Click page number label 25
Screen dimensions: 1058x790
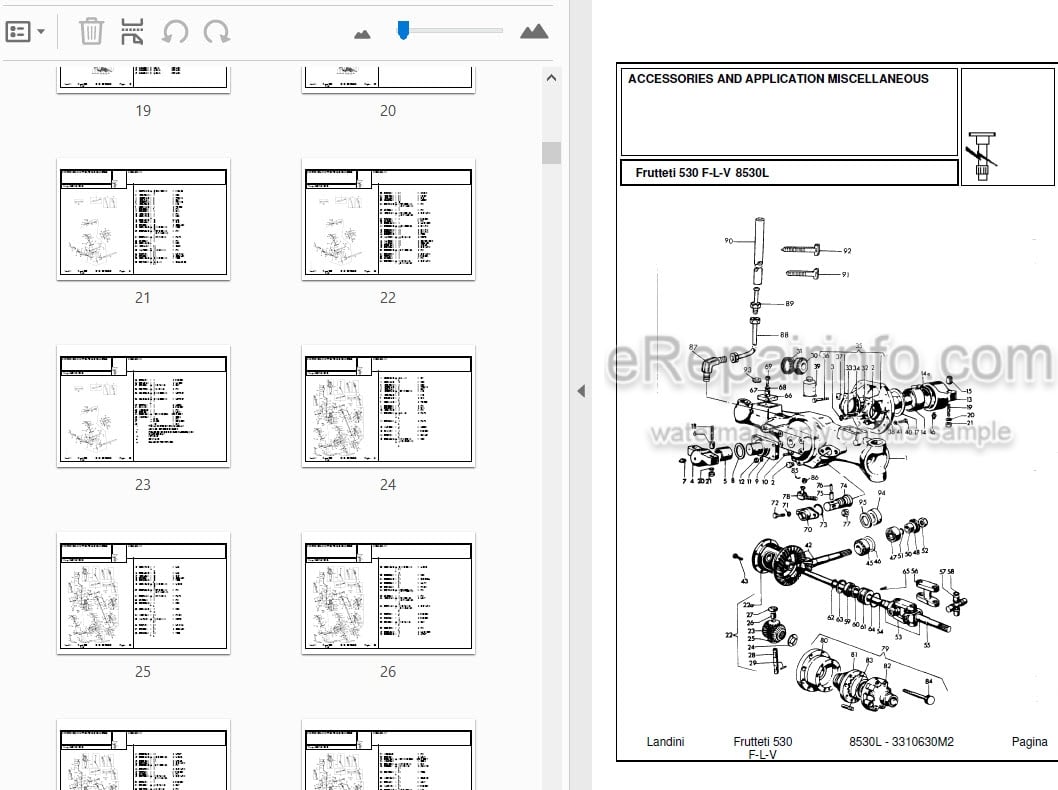143,671
